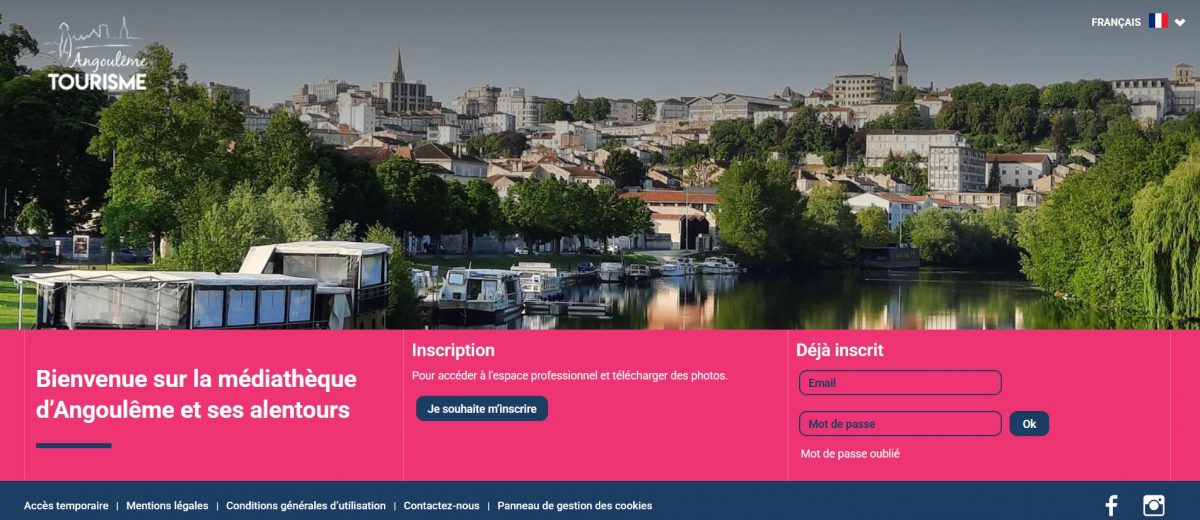Submit login with the Ok button
1200x520 pixels.
pos(1029,424)
